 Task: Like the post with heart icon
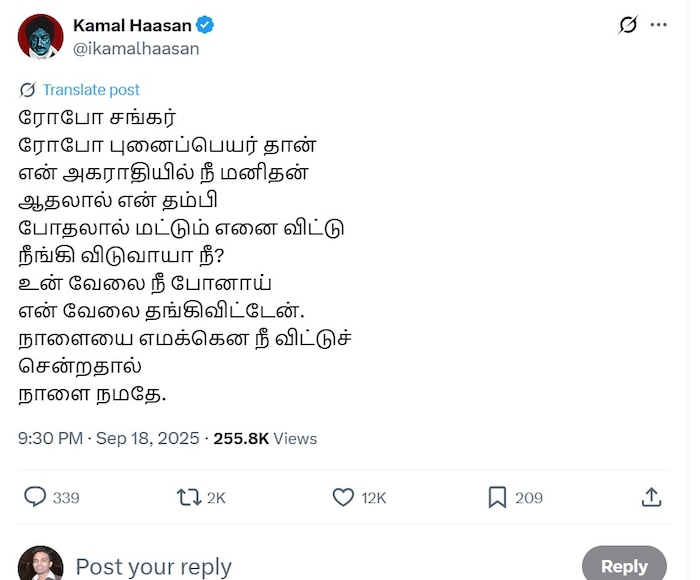343,497
